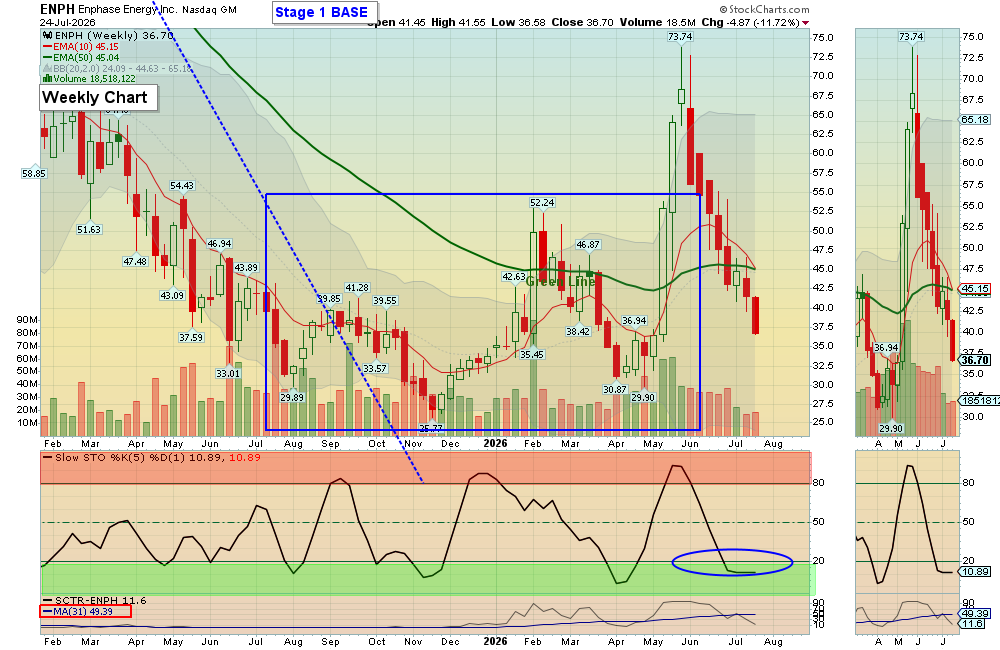Click the 49.39 MA tag in the right panel
The width and height of the screenshot is (1000, 650).
click(x=975, y=614)
